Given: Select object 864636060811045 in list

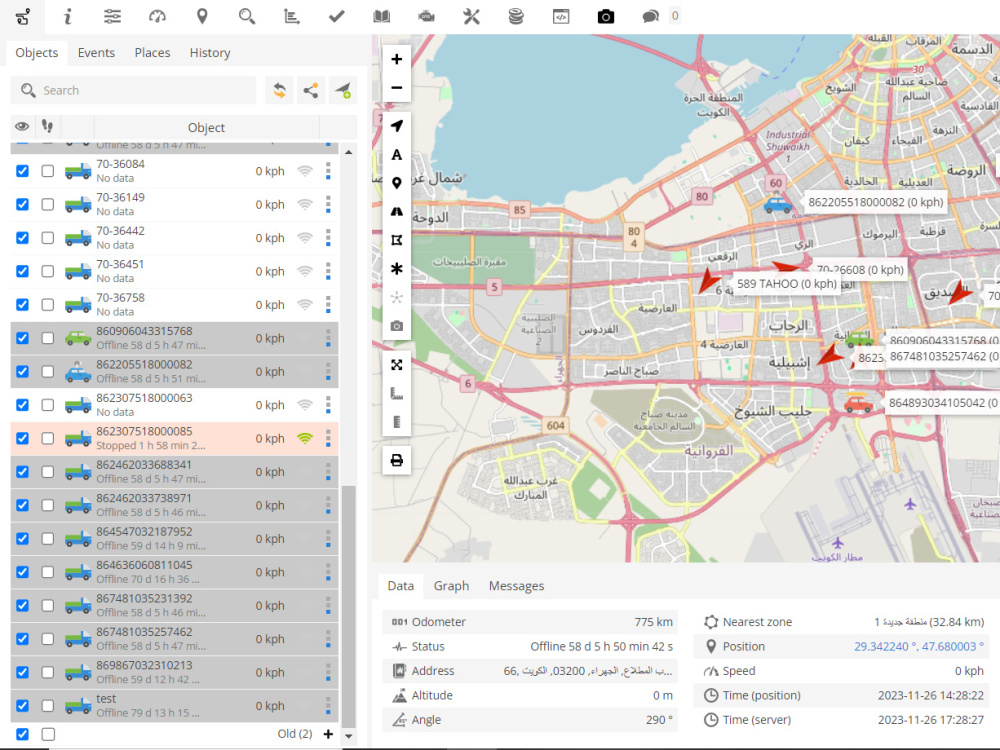Looking at the screenshot, I should (174, 572).
